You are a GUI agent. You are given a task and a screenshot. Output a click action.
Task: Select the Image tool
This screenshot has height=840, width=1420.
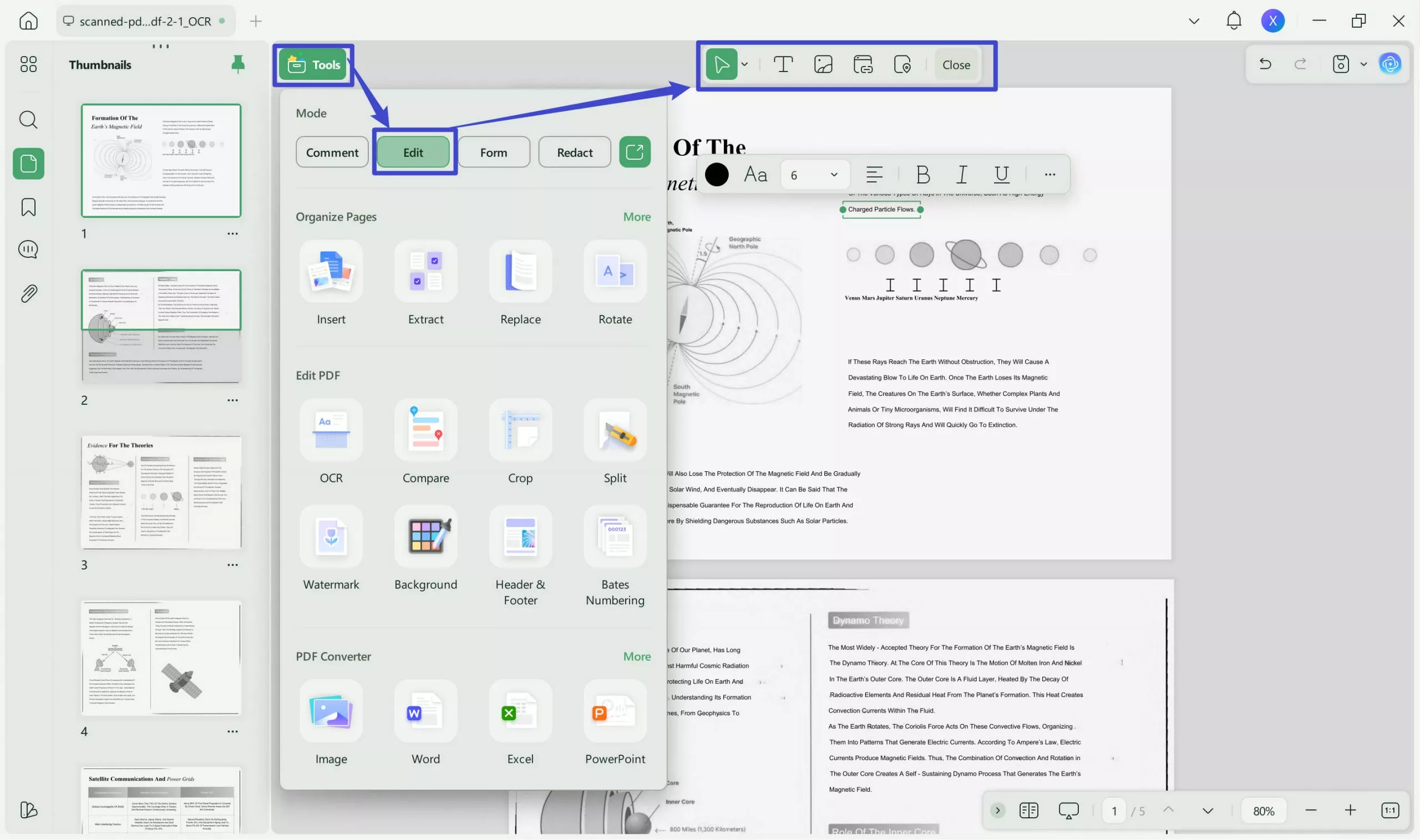pyautogui.click(x=823, y=64)
